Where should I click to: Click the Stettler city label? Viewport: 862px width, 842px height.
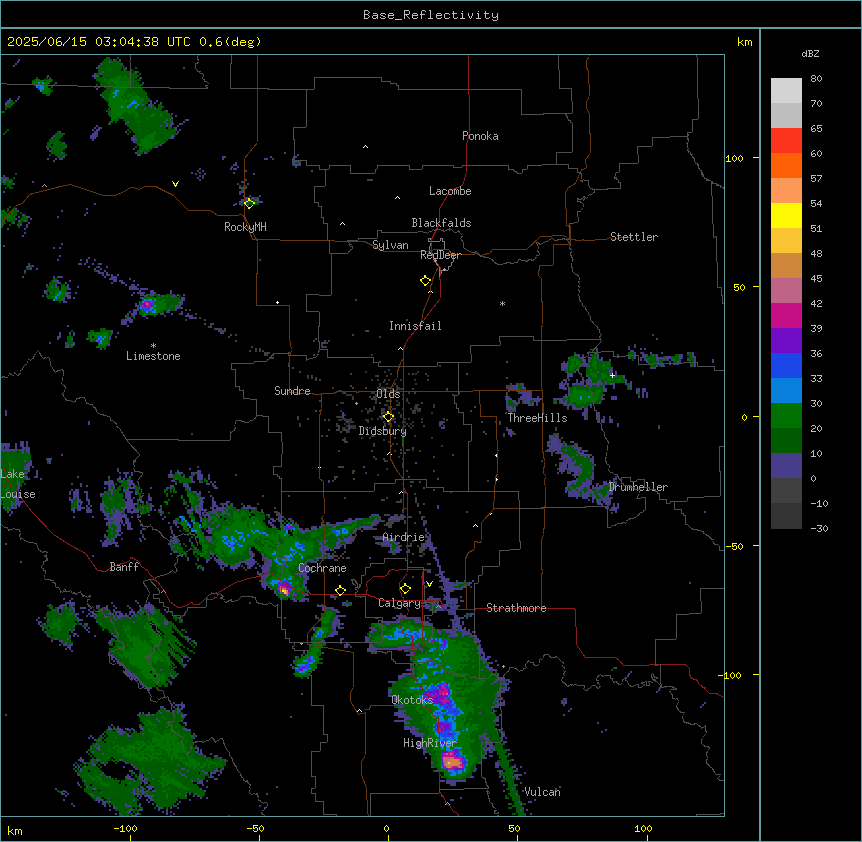(x=634, y=237)
